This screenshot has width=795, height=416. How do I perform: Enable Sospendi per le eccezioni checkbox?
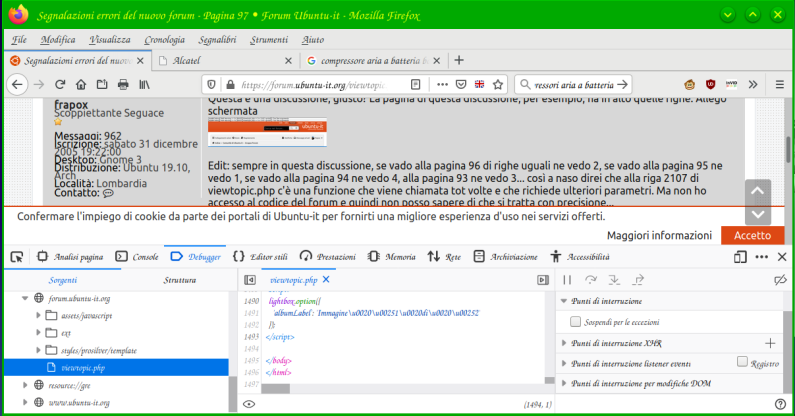tap(575, 322)
